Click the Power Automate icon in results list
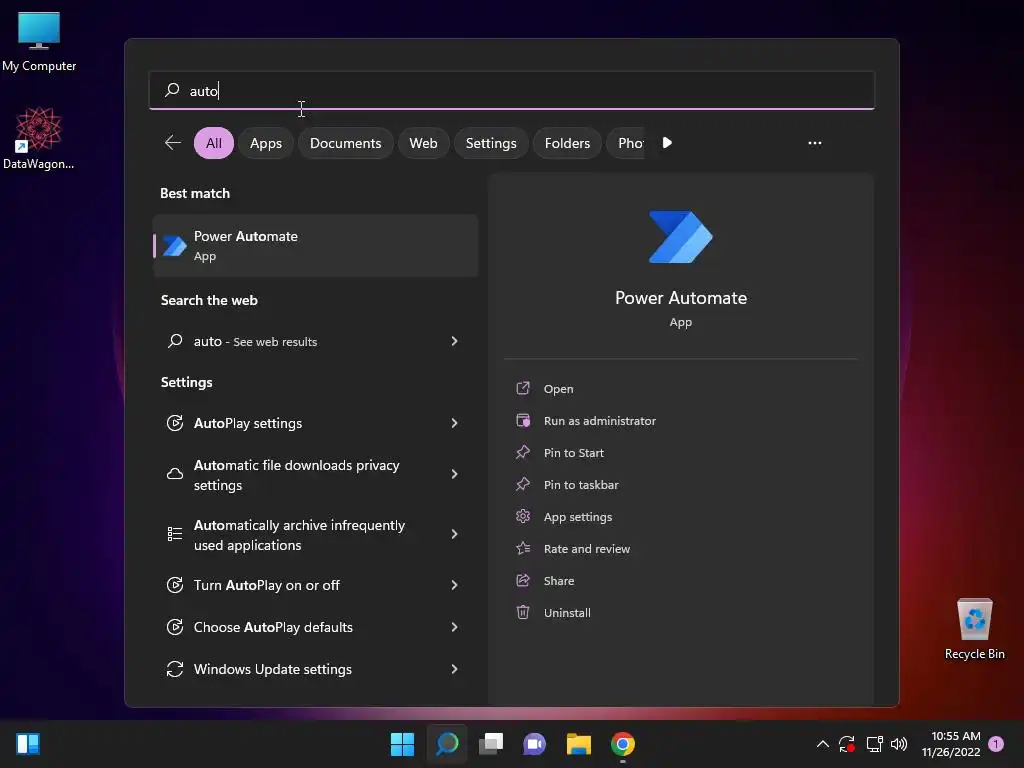1024x768 pixels. 174,246
